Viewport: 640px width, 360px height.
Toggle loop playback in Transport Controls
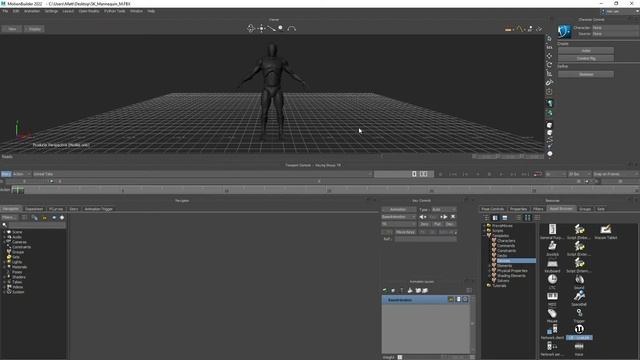538,174
